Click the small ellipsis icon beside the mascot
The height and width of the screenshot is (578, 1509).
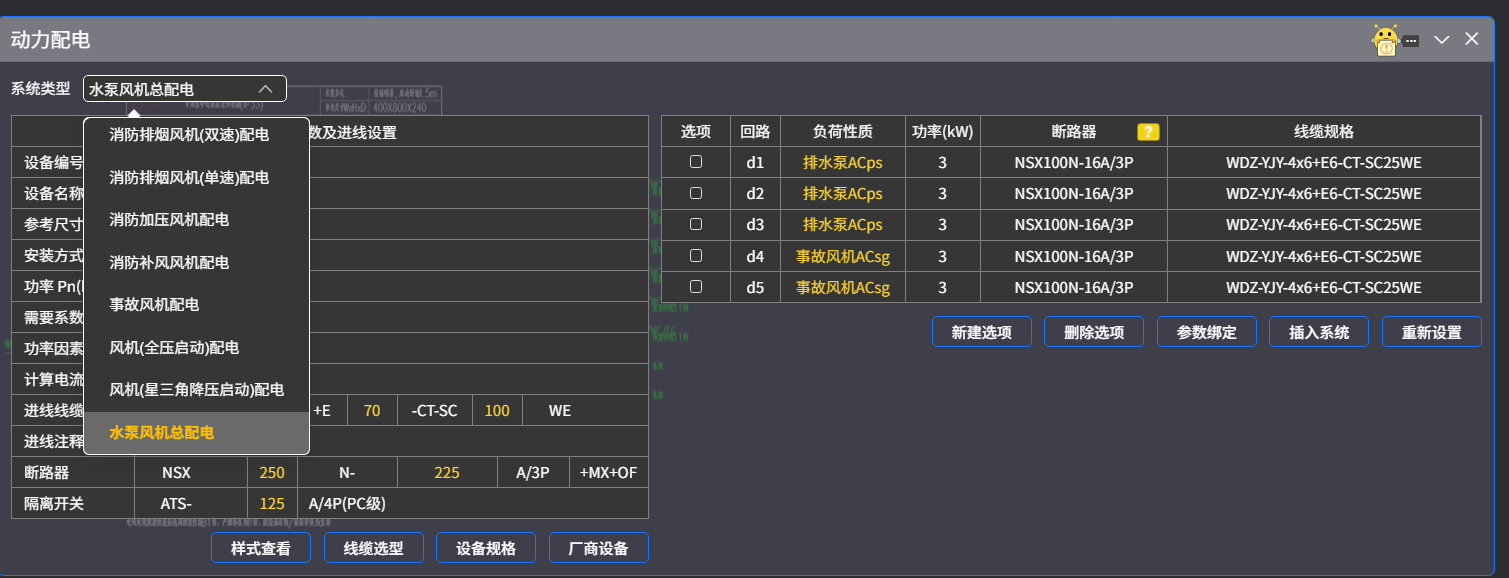tap(1410, 41)
